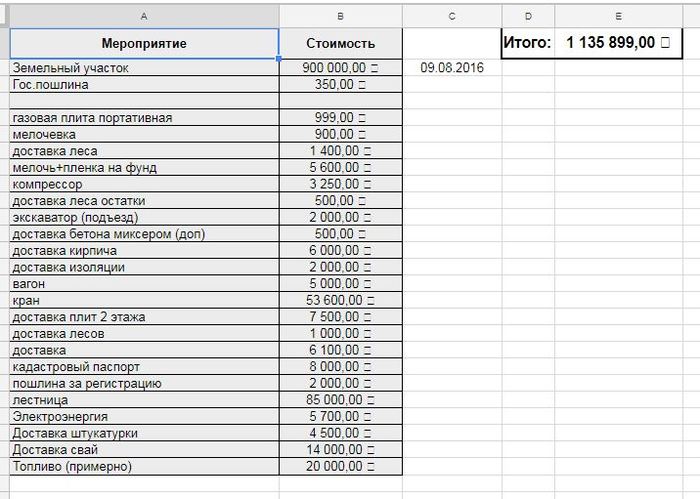Select column C header

pyautogui.click(x=452, y=16)
